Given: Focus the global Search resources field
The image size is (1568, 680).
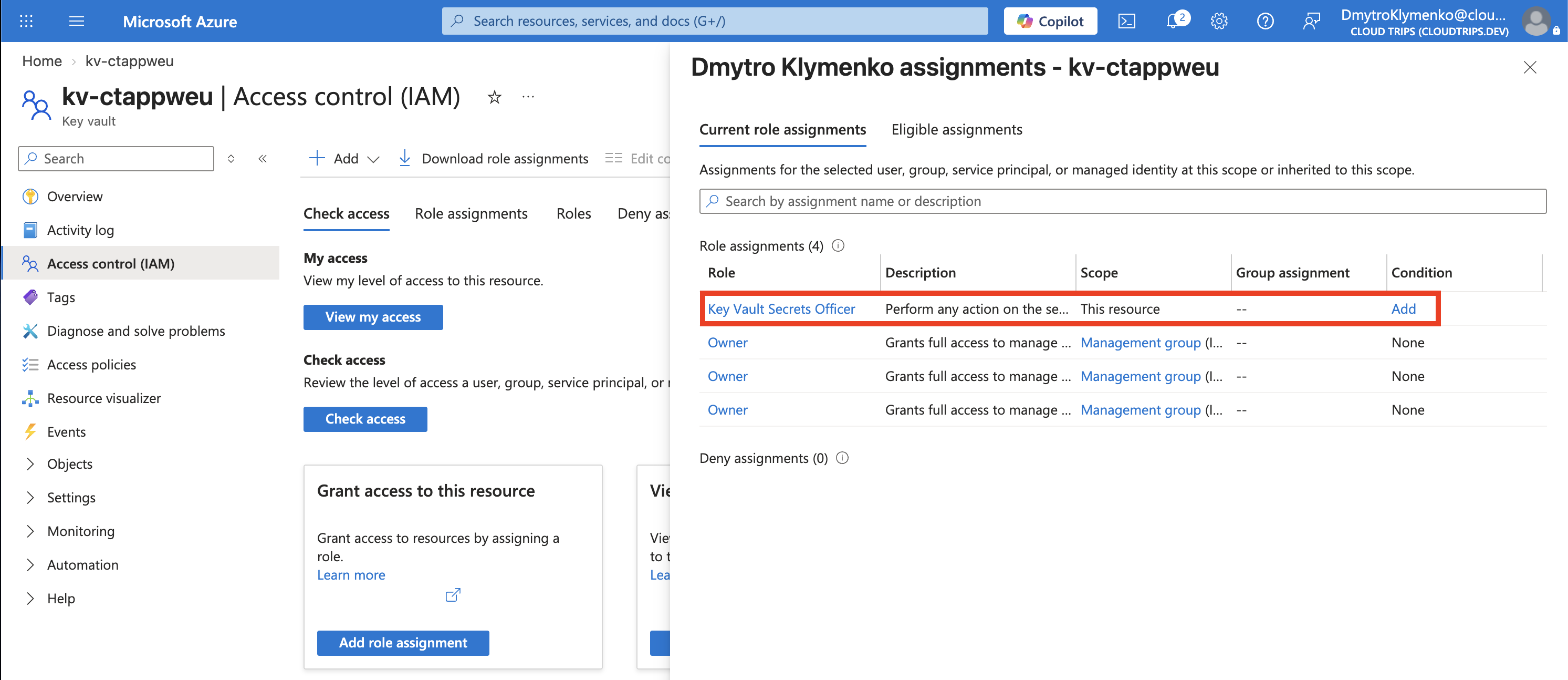Looking at the screenshot, I should (715, 22).
